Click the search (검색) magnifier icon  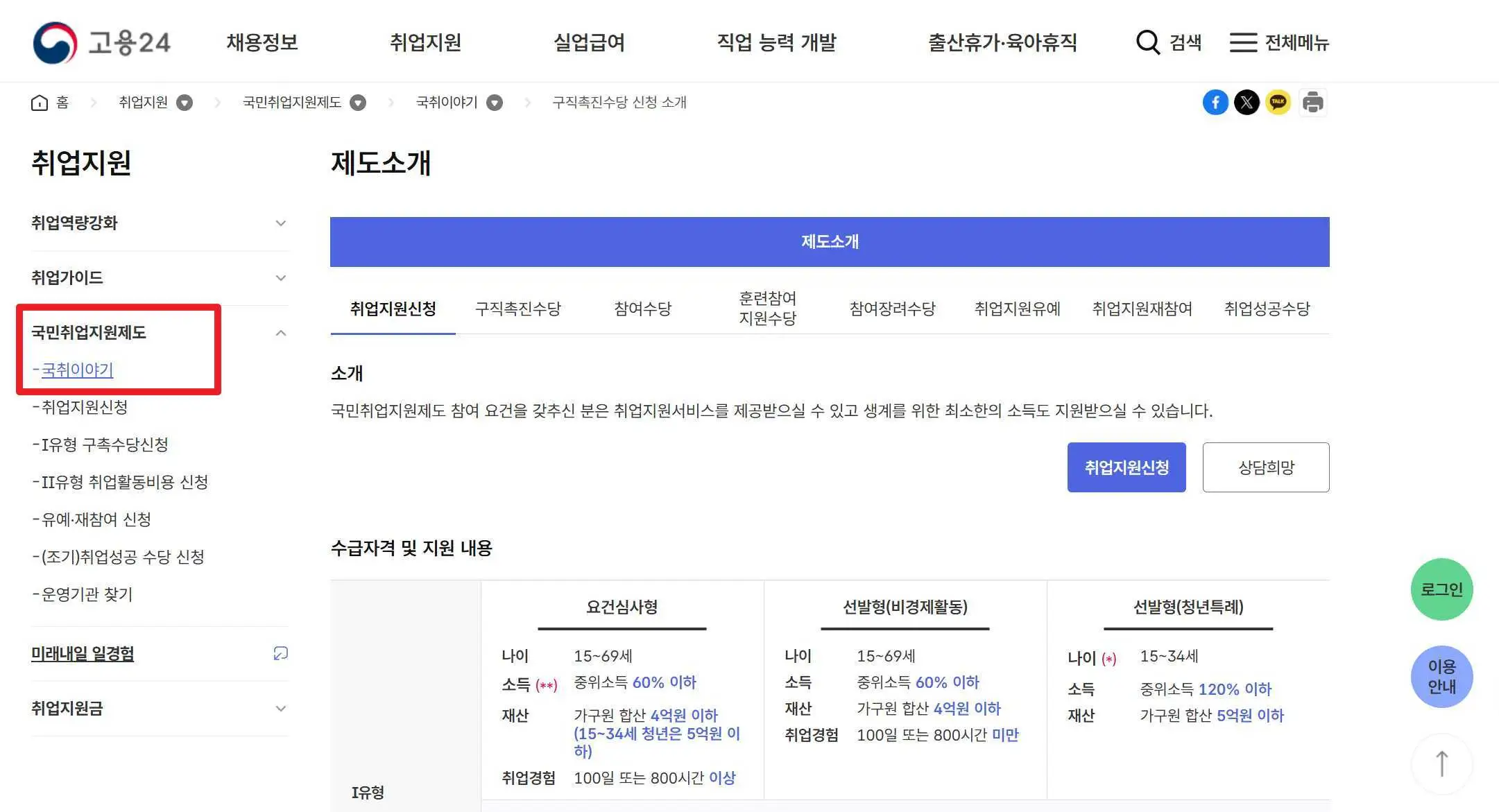coord(1148,42)
